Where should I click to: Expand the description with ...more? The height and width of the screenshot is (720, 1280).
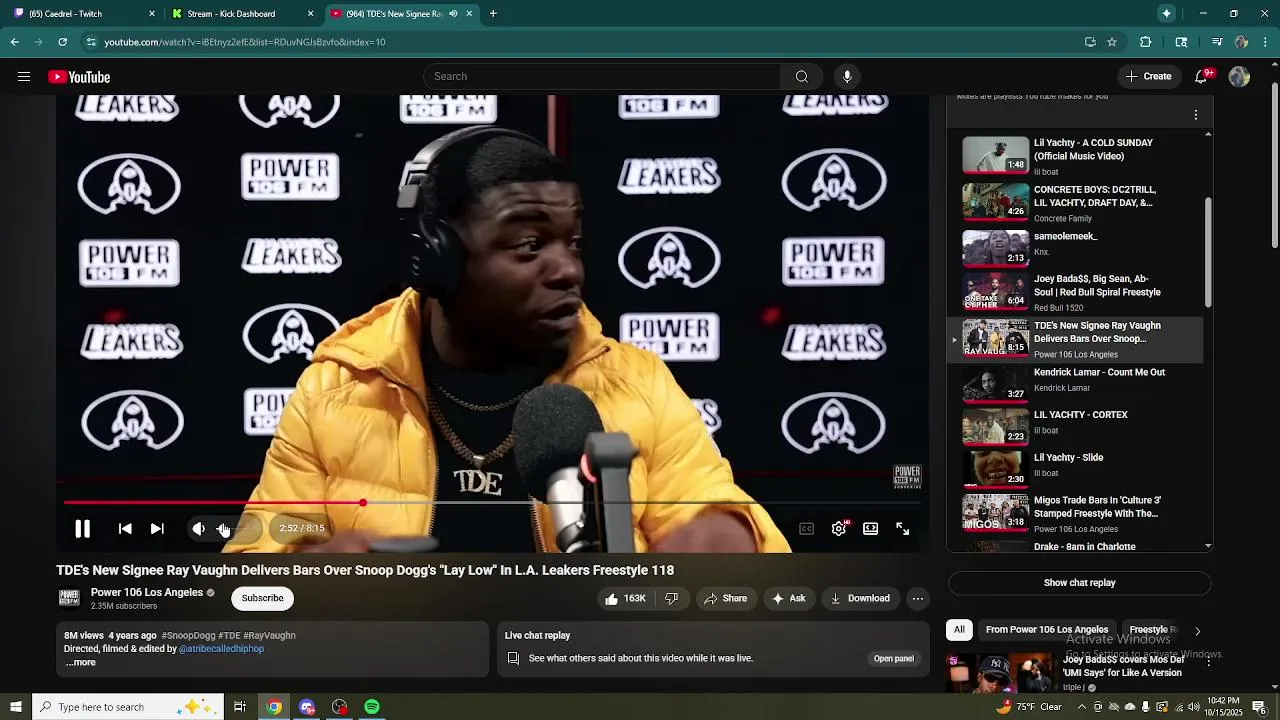point(81,662)
